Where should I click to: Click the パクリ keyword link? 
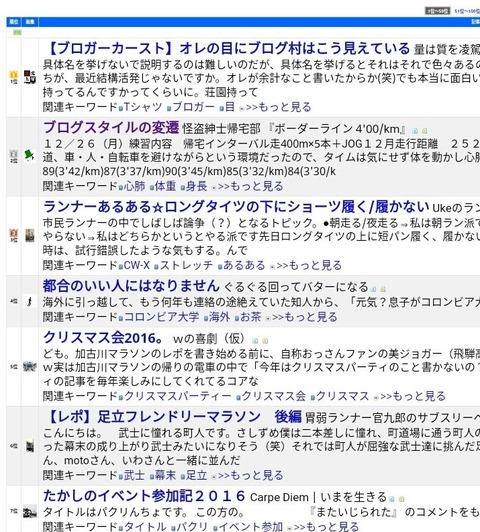[x=192, y=527]
